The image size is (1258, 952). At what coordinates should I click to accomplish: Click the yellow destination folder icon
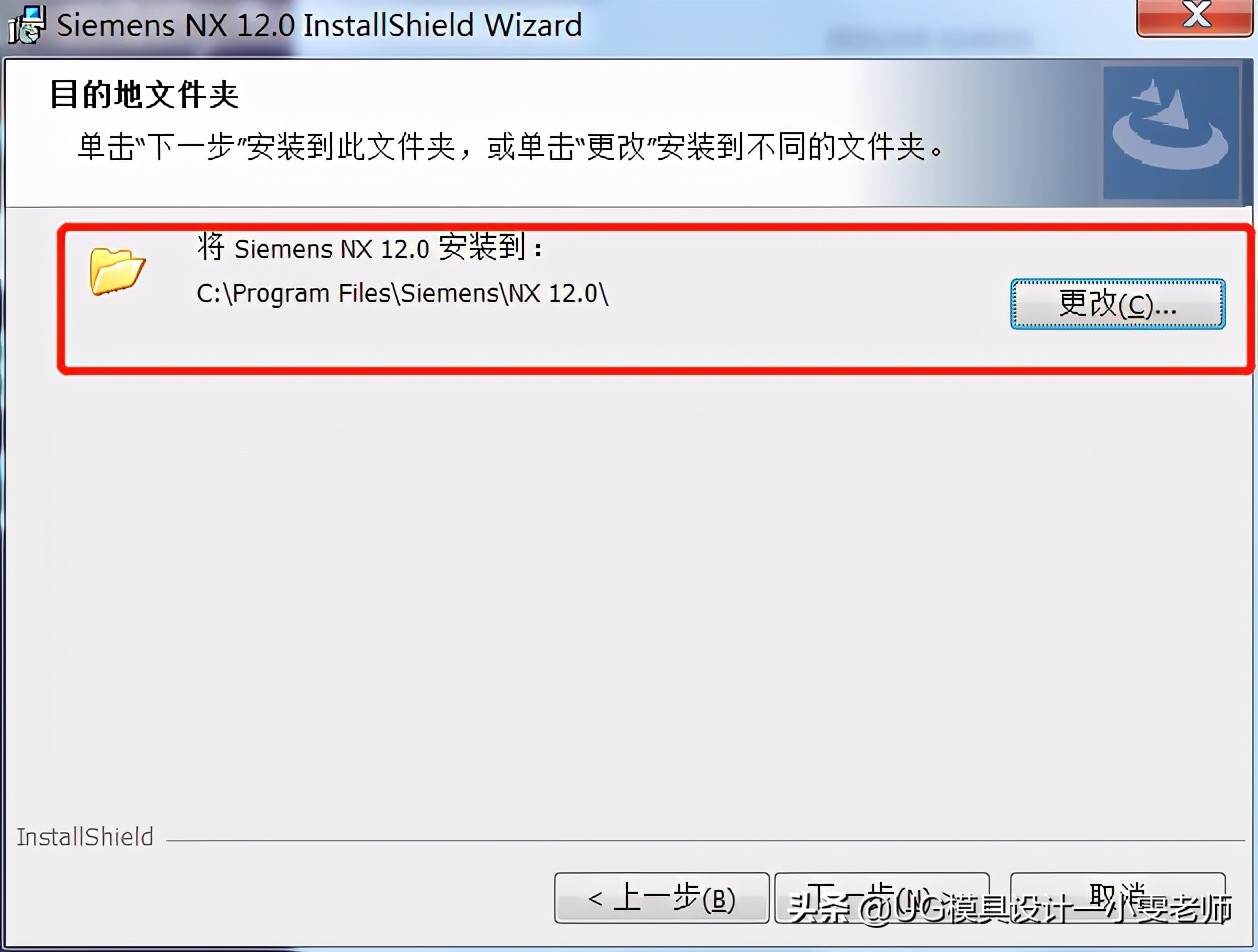(x=117, y=269)
